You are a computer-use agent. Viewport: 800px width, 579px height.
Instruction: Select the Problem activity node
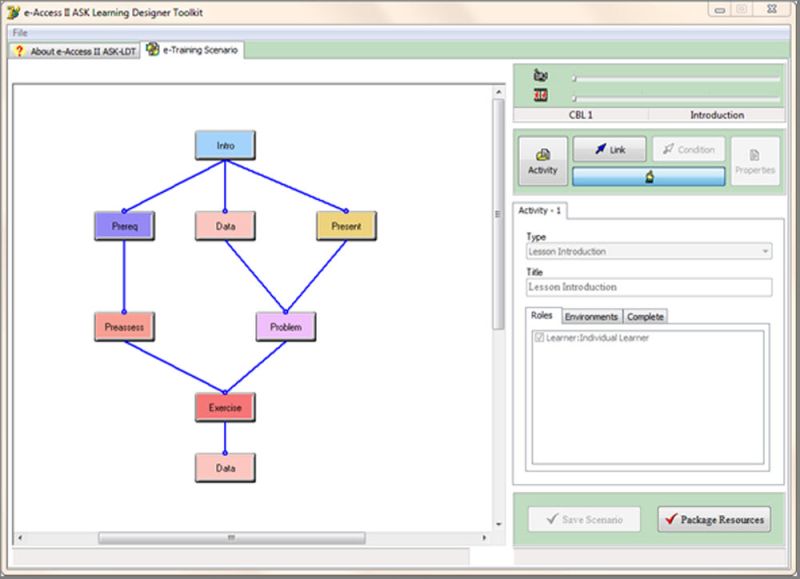(285, 327)
